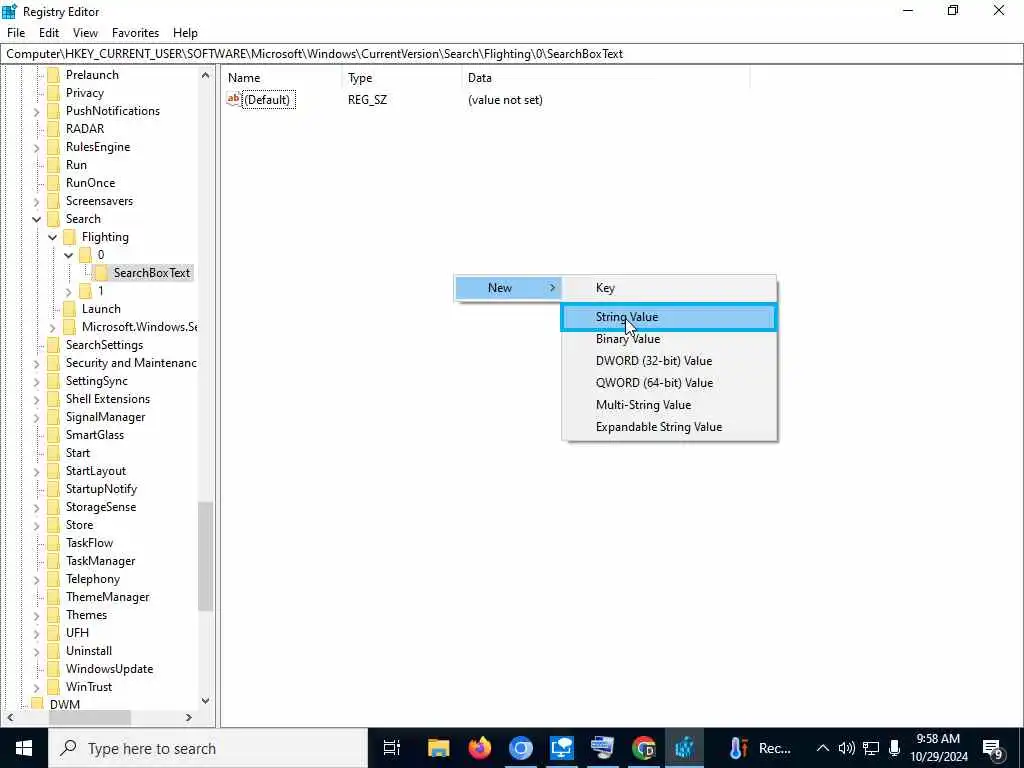
Task: Click the (Default) string value icon
Action: (233, 99)
